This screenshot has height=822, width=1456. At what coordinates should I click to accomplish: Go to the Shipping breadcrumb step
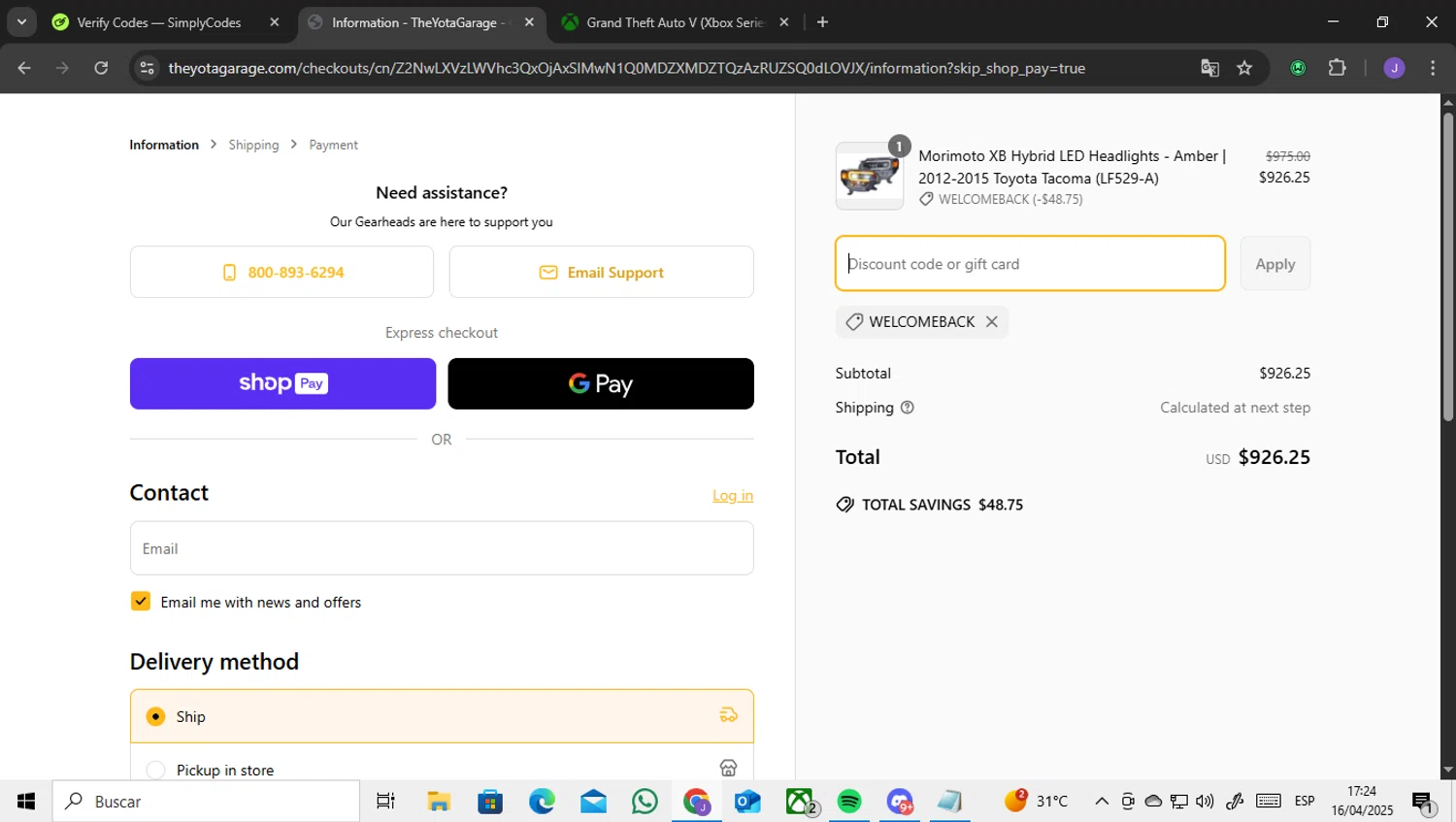point(253,145)
